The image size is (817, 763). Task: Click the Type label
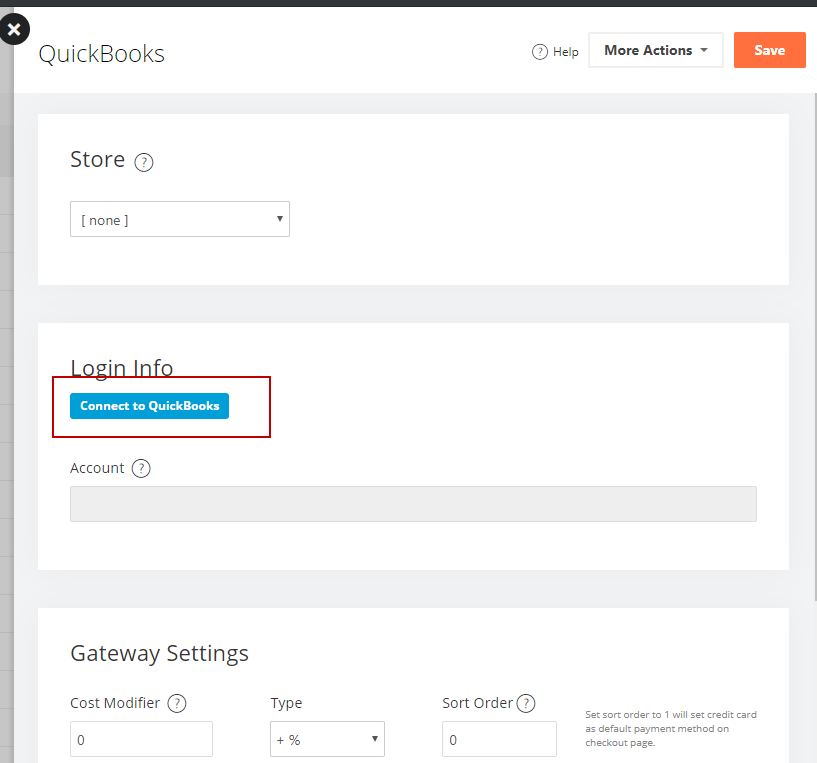(286, 704)
